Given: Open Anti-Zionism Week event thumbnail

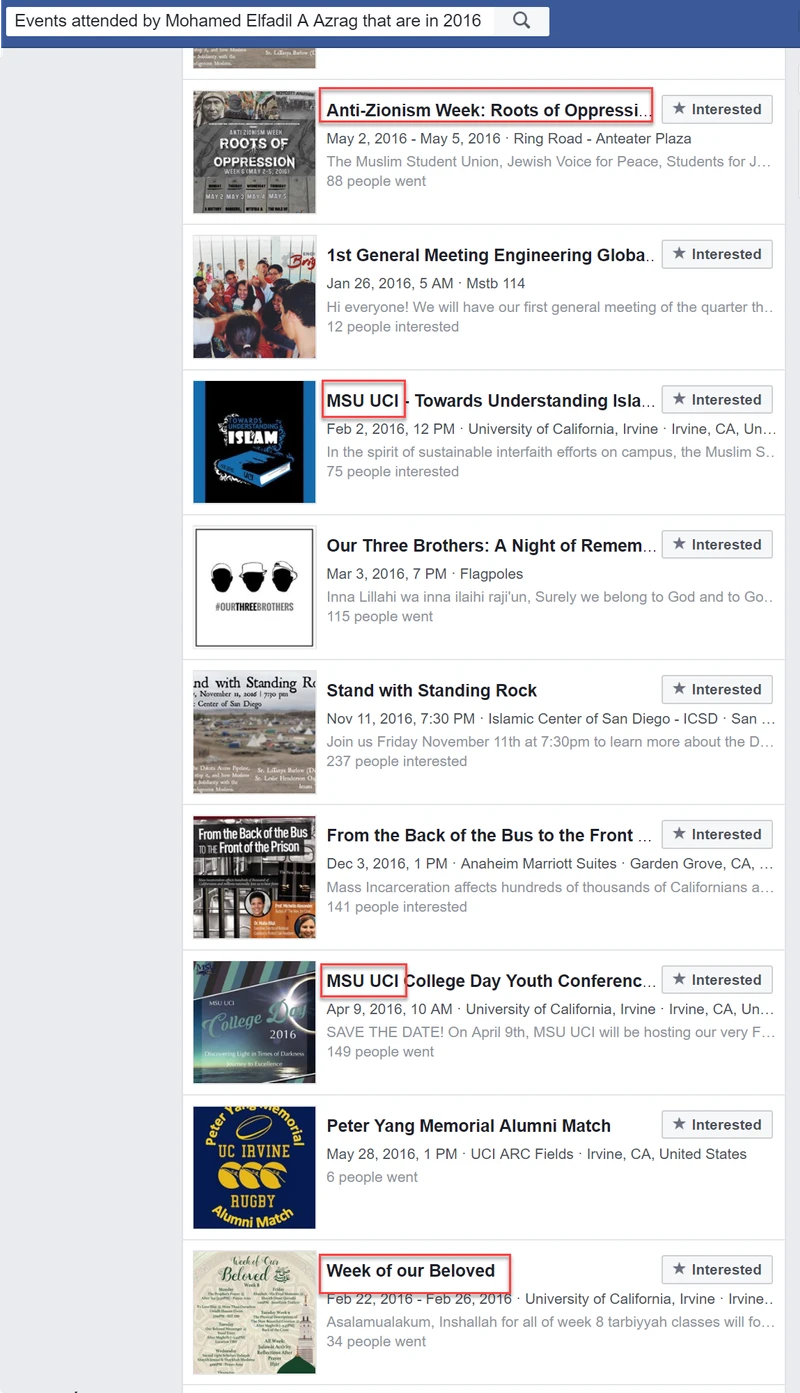Looking at the screenshot, I should [x=254, y=152].
